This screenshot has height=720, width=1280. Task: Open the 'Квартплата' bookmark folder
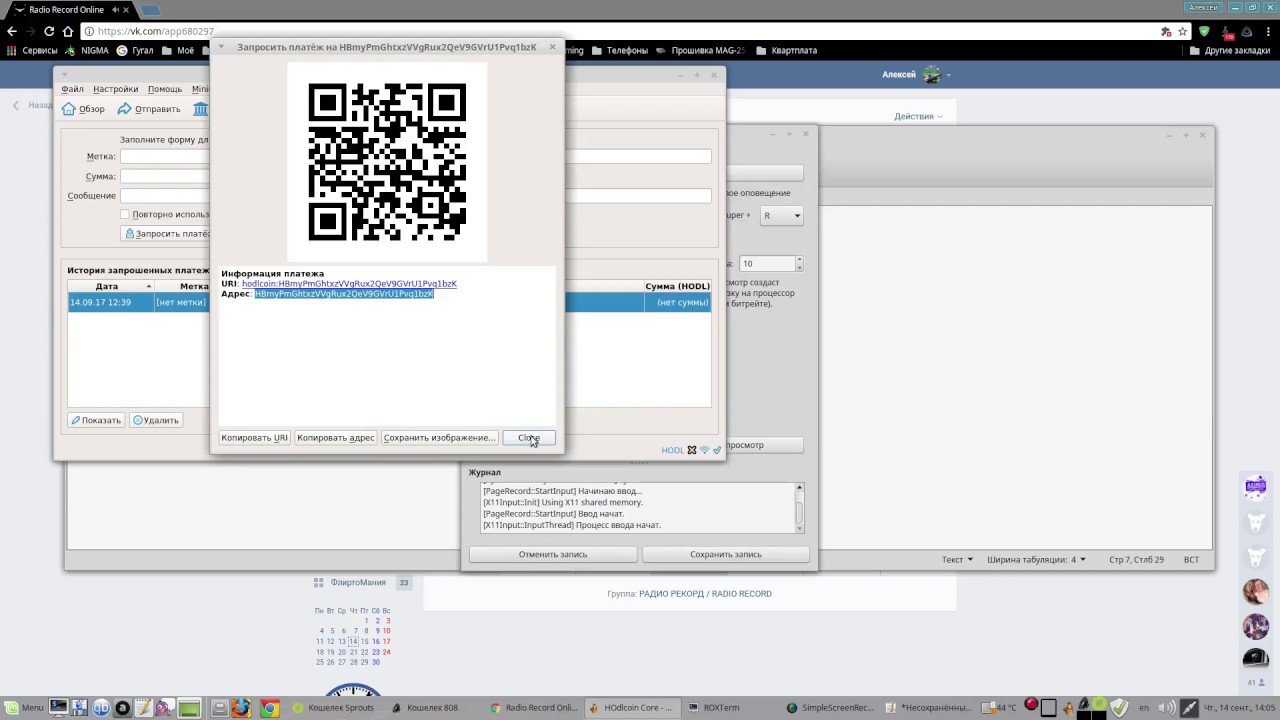pos(787,50)
